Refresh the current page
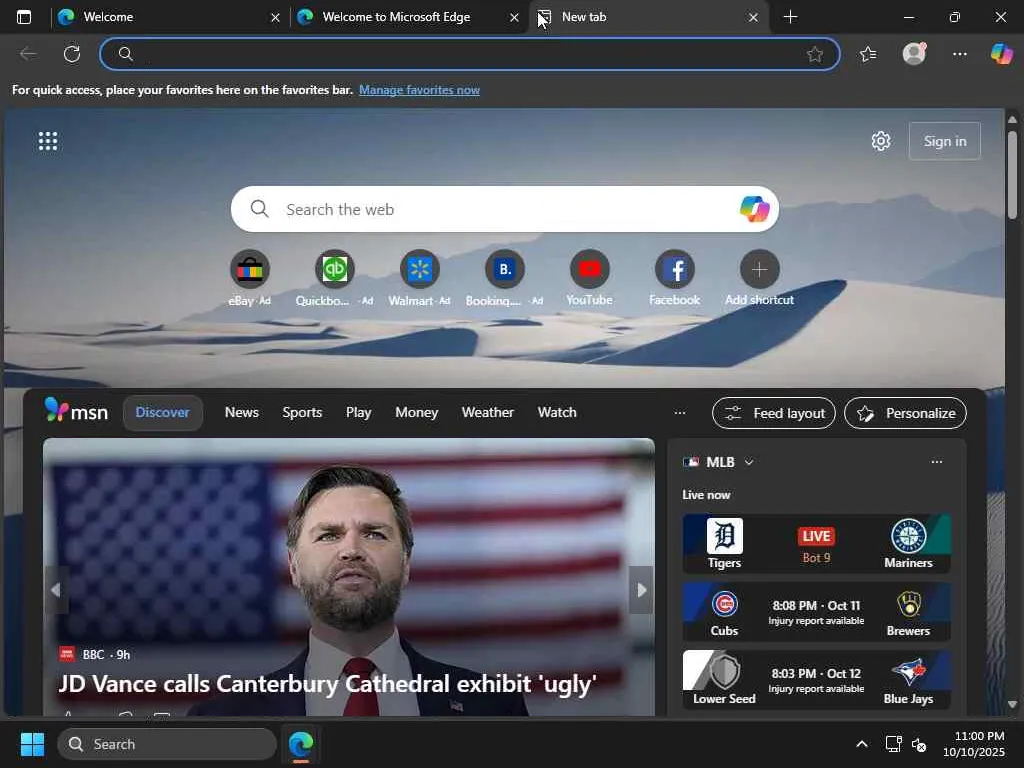The image size is (1024, 768). 72,54
